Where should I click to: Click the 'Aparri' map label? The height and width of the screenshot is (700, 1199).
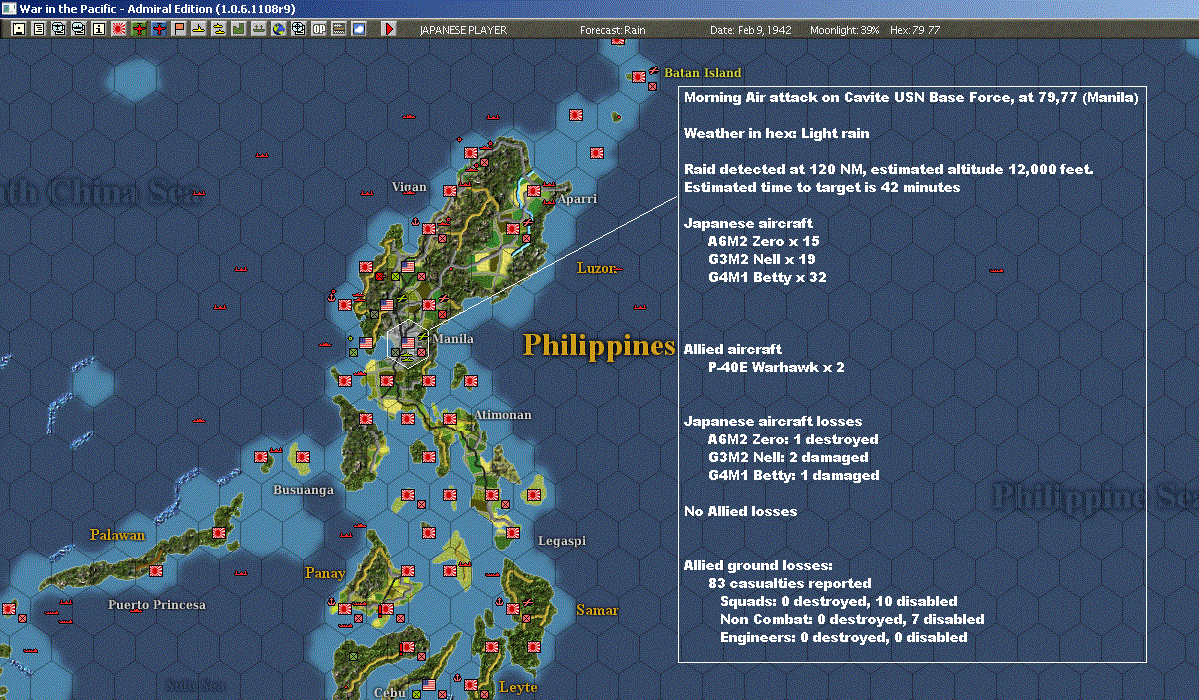coord(577,199)
